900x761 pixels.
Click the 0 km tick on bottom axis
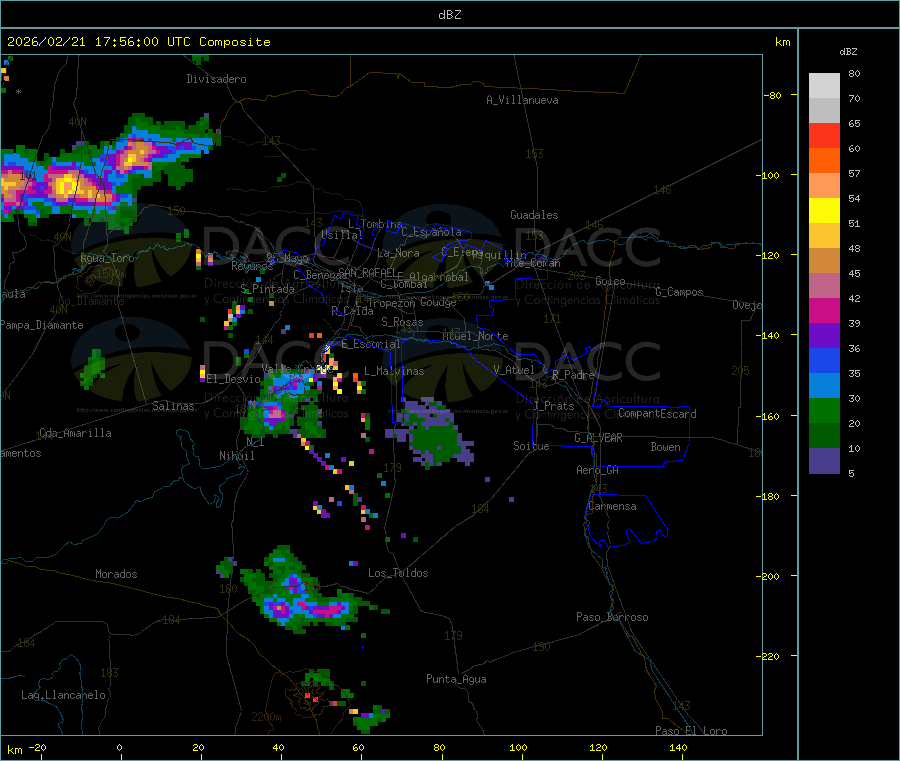pyautogui.click(x=119, y=747)
